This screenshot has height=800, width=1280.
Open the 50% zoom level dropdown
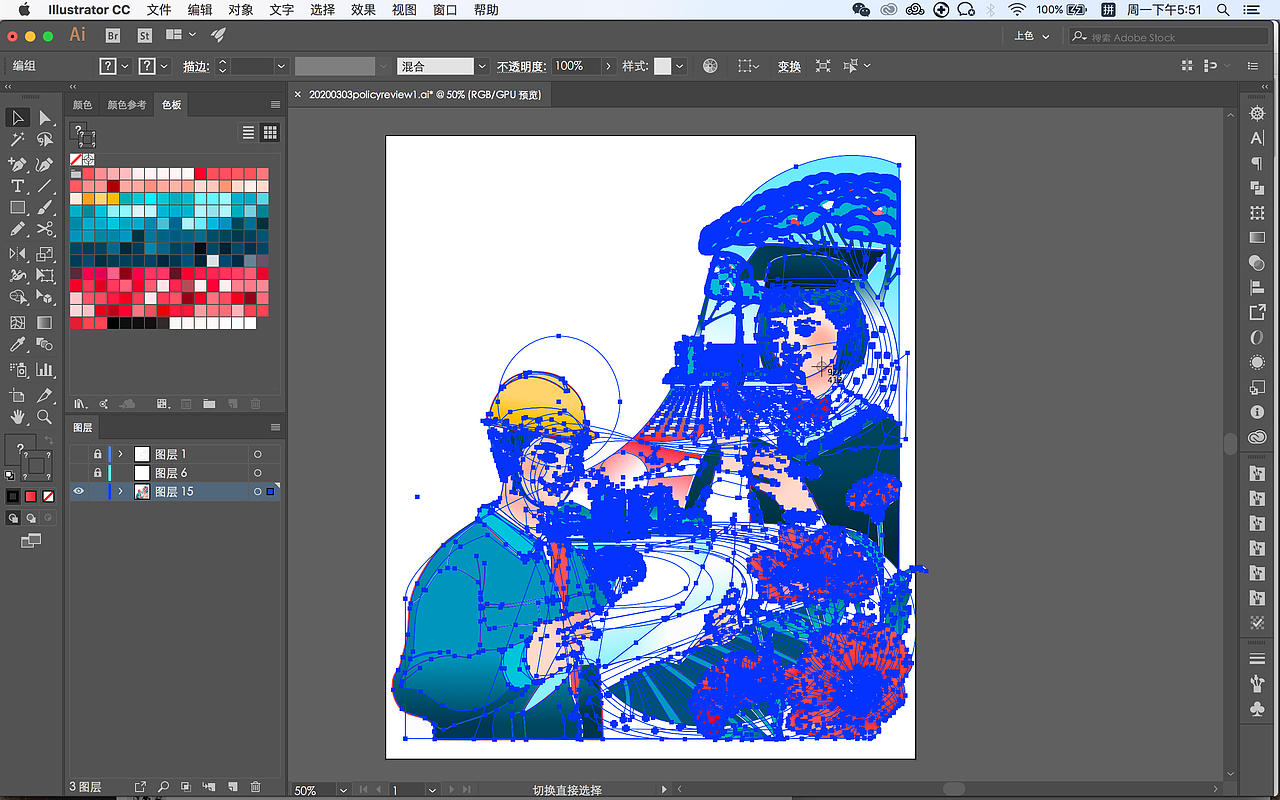[342, 790]
